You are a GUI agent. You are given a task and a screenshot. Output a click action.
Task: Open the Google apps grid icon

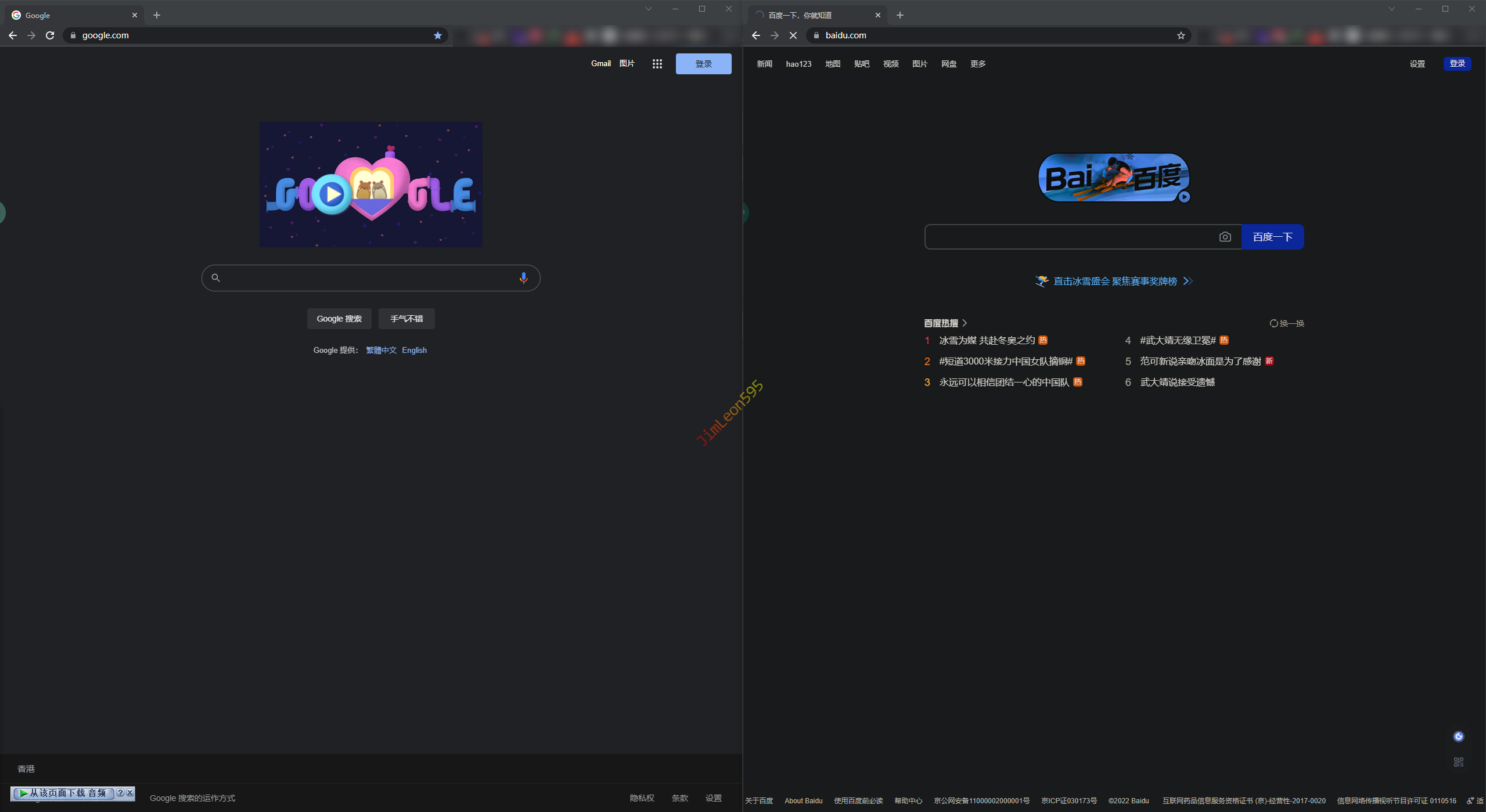pyautogui.click(x=657, y=64)
